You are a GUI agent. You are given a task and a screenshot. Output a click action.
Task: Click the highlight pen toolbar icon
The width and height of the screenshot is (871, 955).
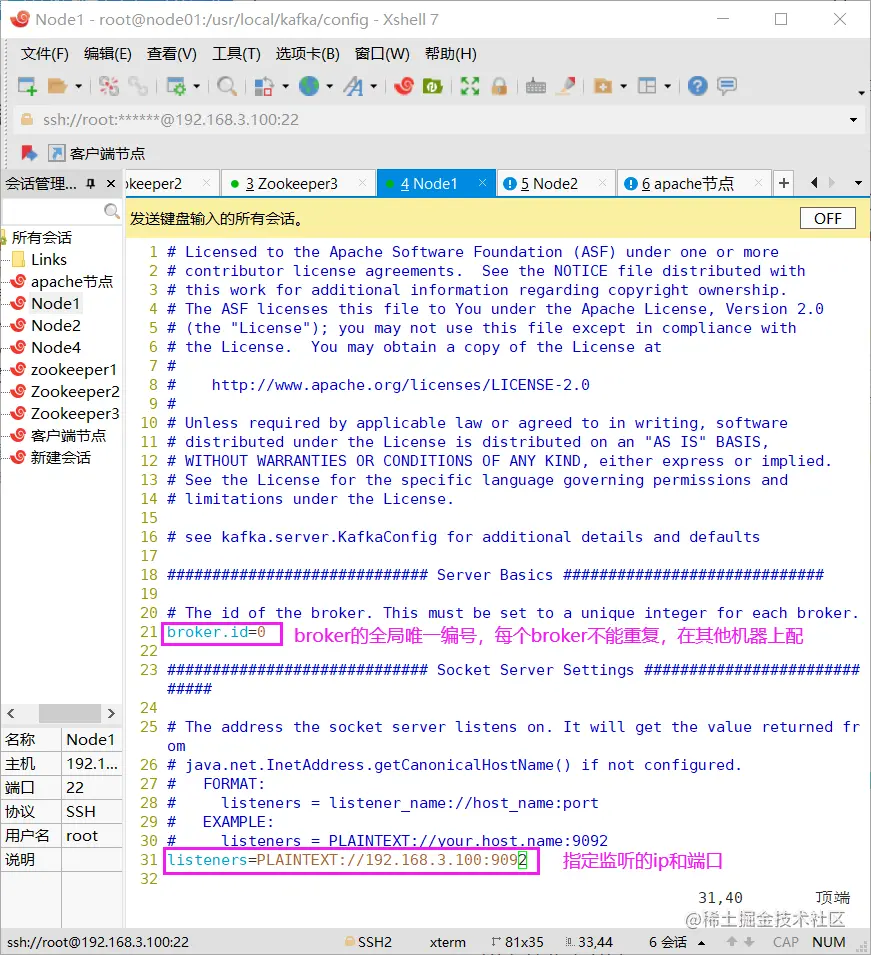point(567,86)
